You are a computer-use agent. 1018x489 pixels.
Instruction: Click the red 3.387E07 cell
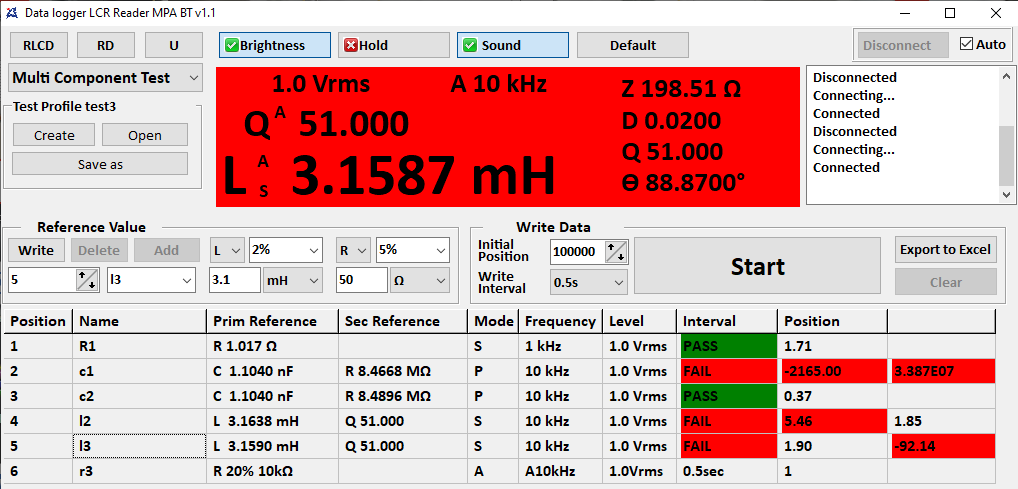(x=941, y=371)
